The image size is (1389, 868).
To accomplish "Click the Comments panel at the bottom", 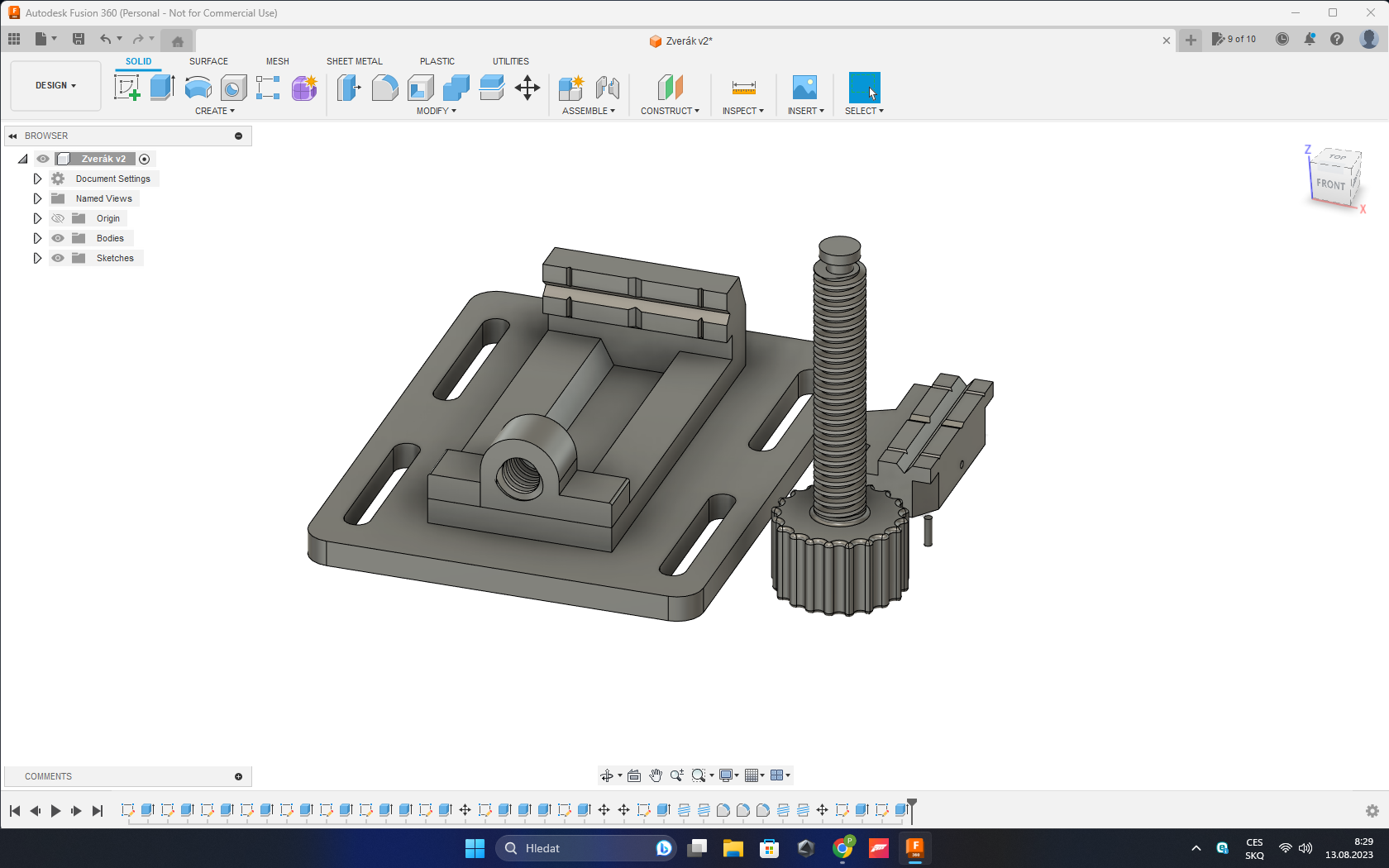I will (48, 775).
